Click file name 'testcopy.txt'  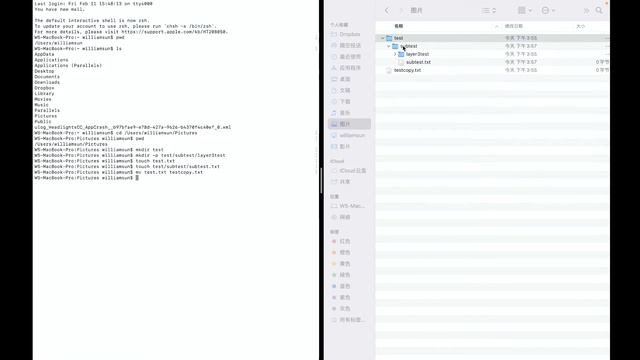click(x=407, y=70)
